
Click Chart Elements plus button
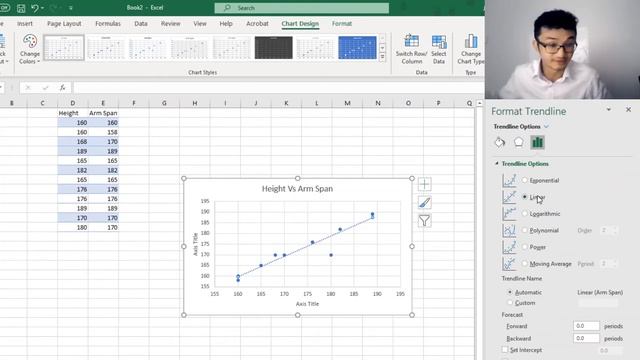point(424,184)
